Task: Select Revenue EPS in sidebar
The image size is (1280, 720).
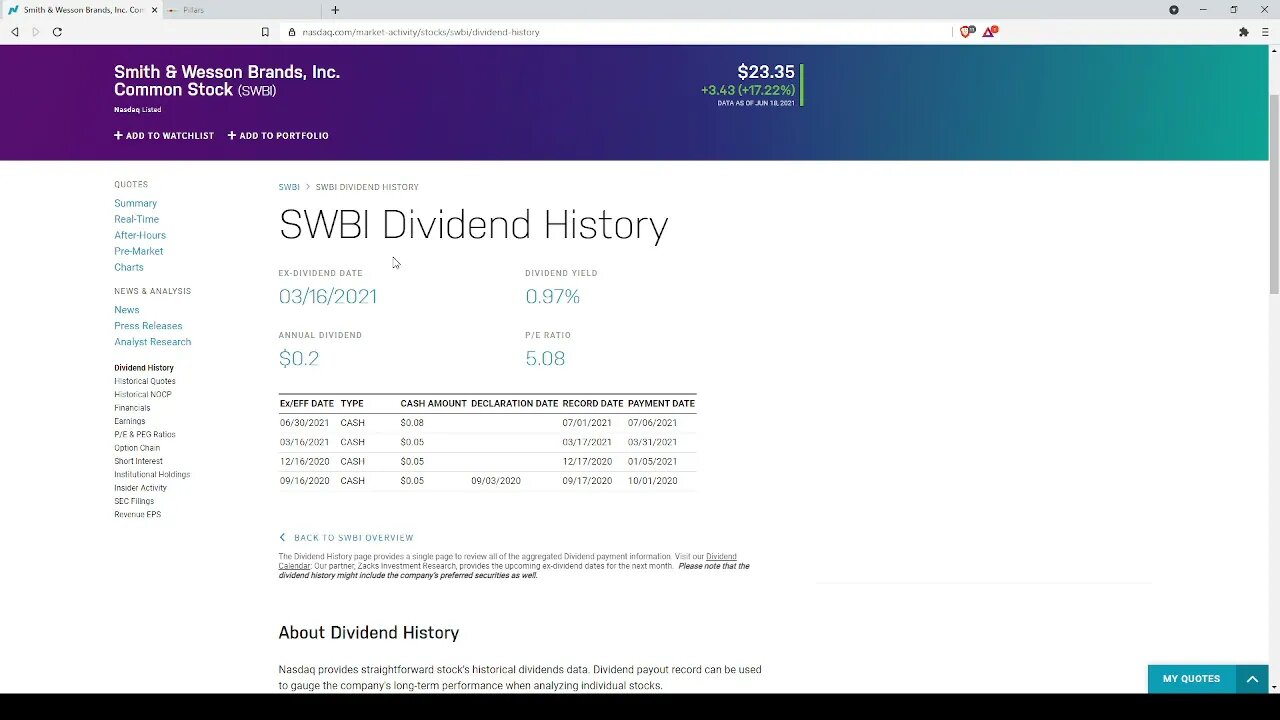Action: click(137, 515)
